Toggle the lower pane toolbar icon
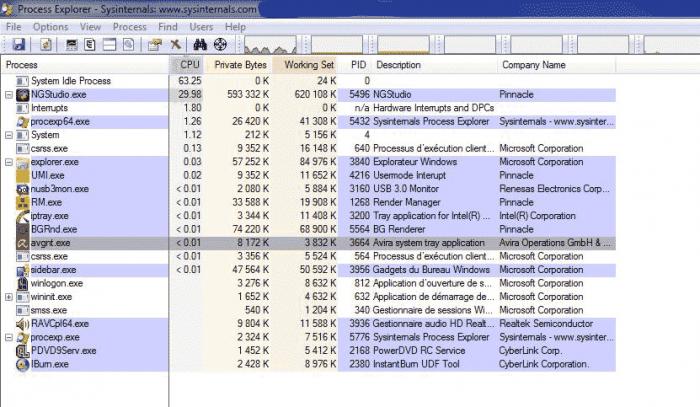 coord(109,44)
